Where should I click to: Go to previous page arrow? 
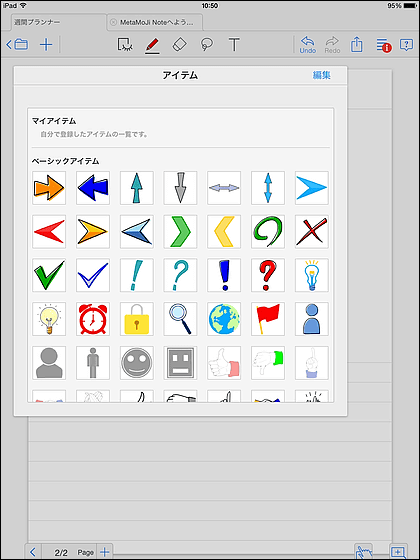[x=33, y=552]
